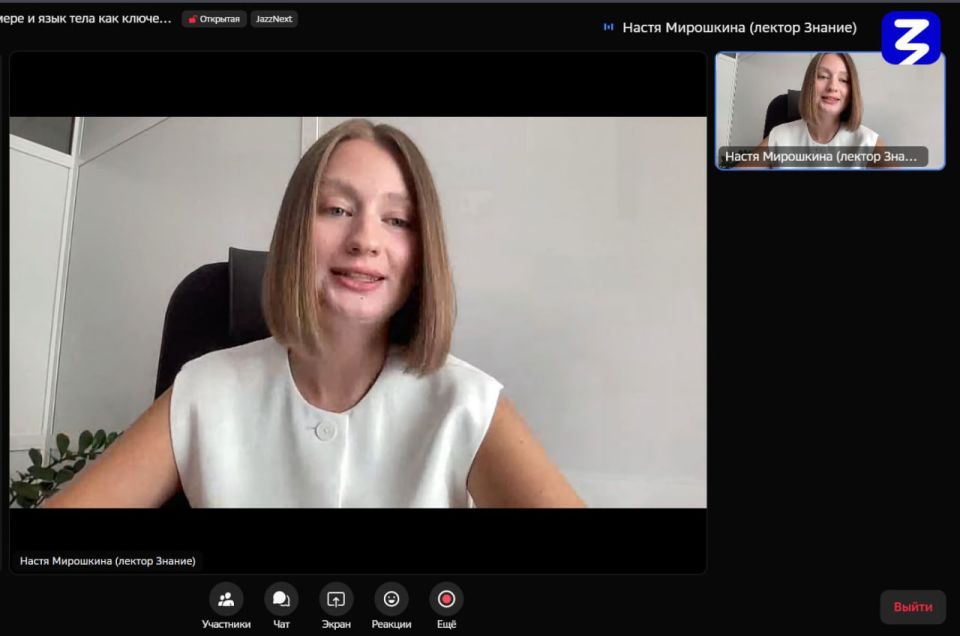The width and height of the screenshot is (960, 636).
Task: Click the active speaker name at top
Action: (x=740, y=28)
